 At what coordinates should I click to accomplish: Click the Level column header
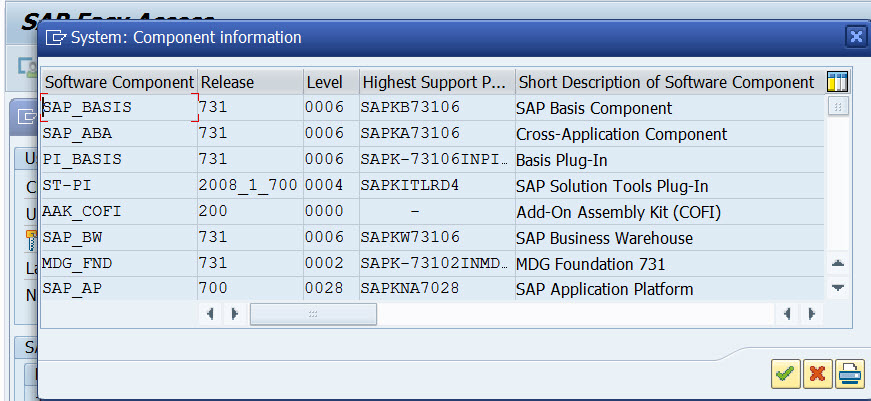click(x=332, y=82)
